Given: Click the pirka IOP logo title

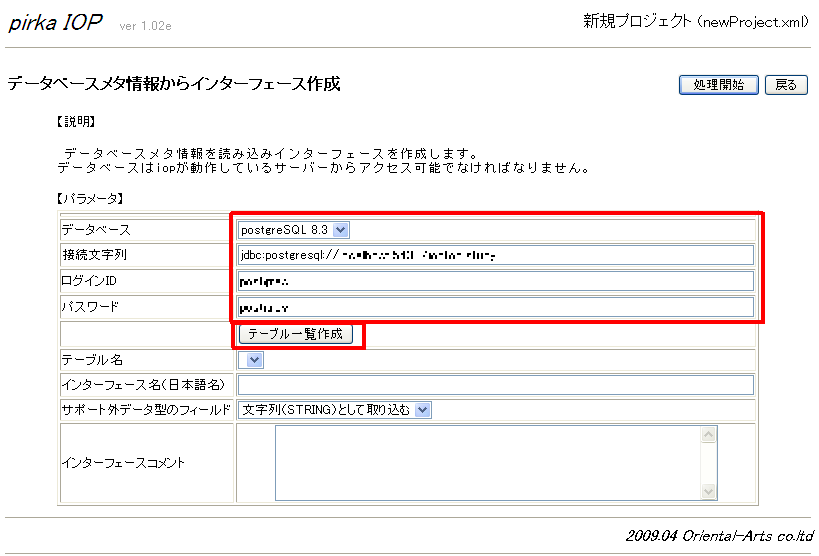Looking at the screenshot, I should tap(55, 23).
